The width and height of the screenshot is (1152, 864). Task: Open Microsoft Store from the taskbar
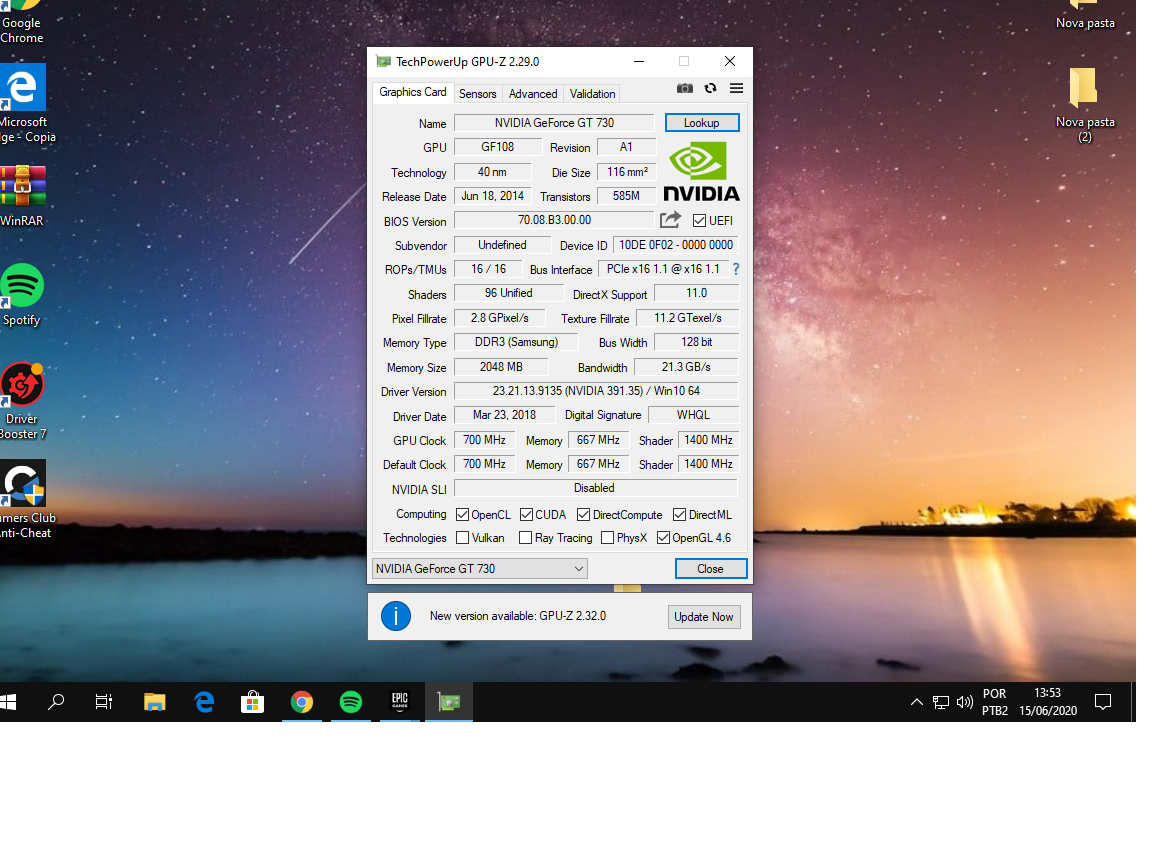(x=253, y=702)
